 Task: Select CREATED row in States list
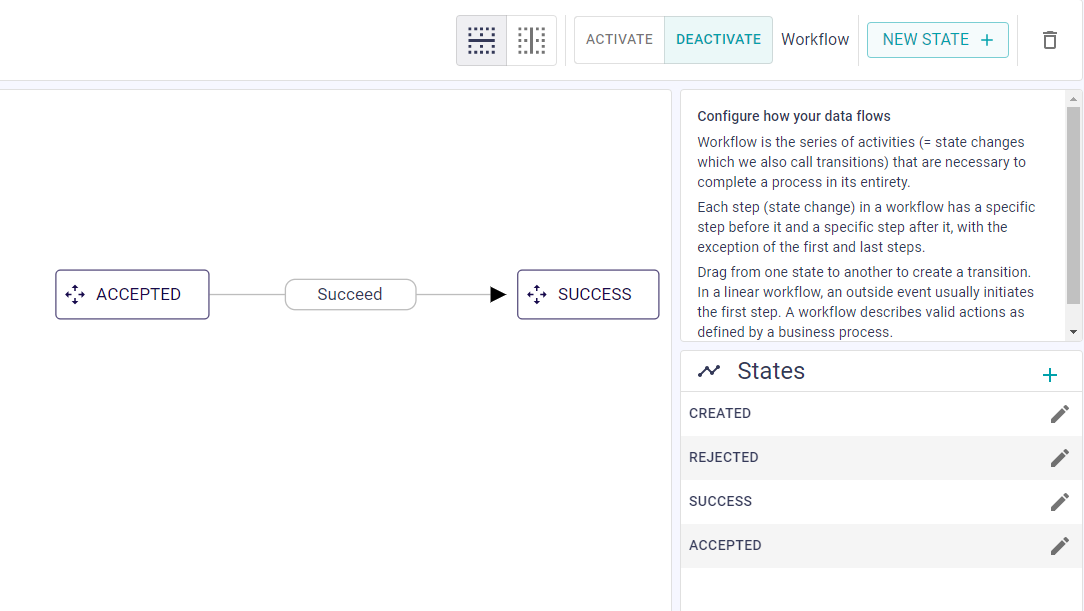(x=881, y=414)
